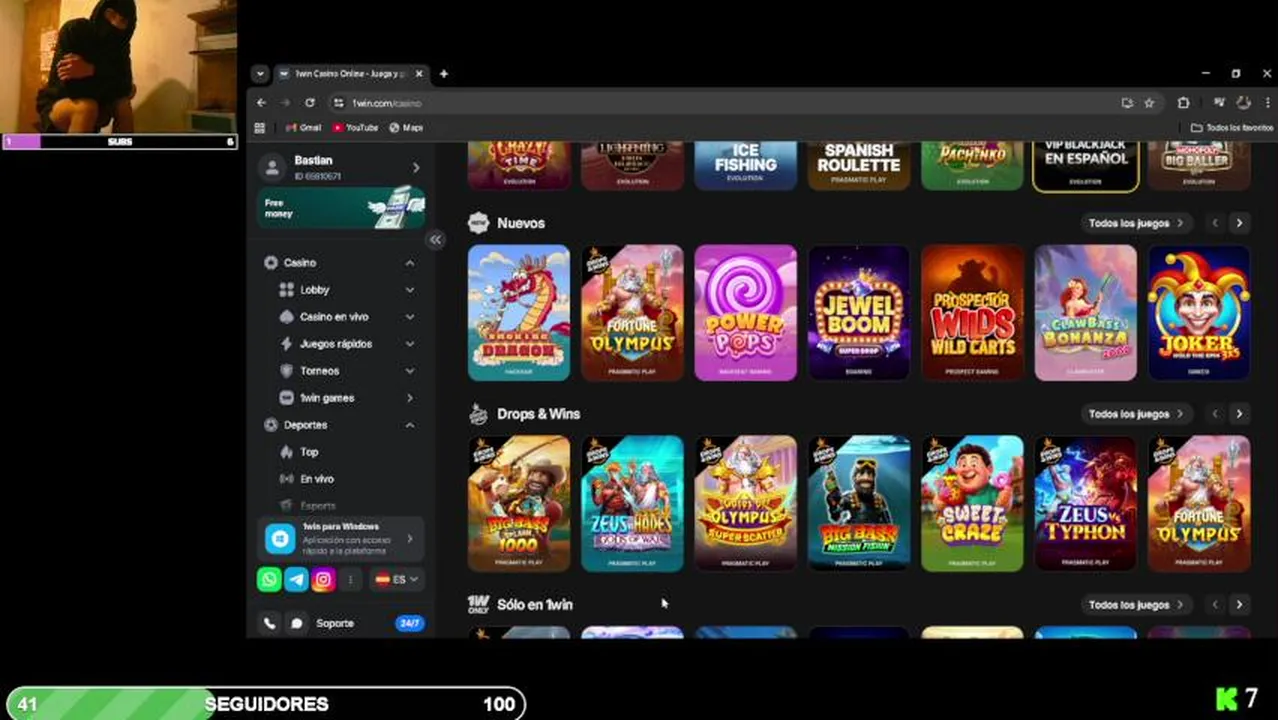This screenshot has height=720, width=1278.
Task: Show next games in Nuevos row
Action: coord(1239,223)
